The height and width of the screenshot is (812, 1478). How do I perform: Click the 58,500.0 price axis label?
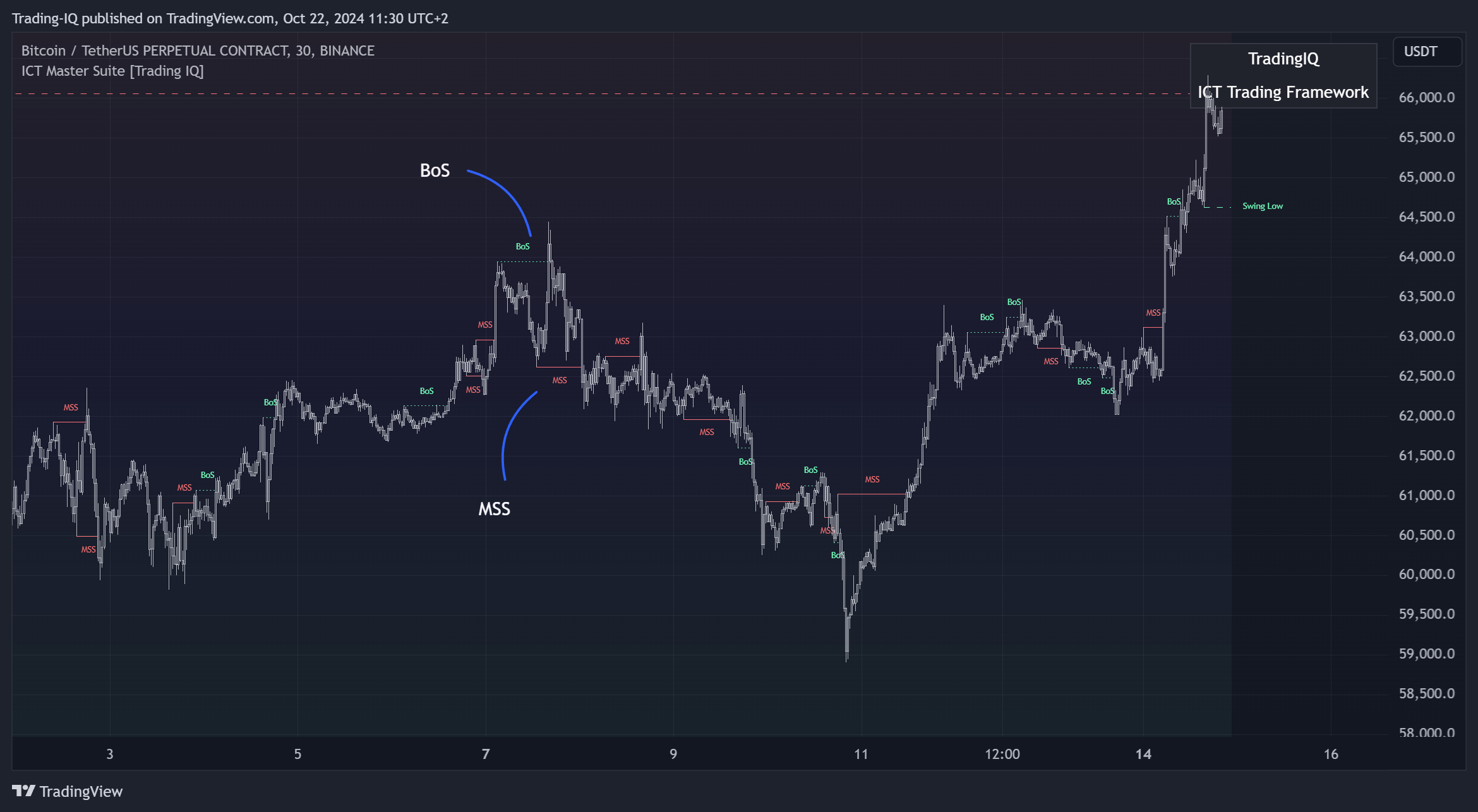pyautogui.click(x=1427, y=693)
